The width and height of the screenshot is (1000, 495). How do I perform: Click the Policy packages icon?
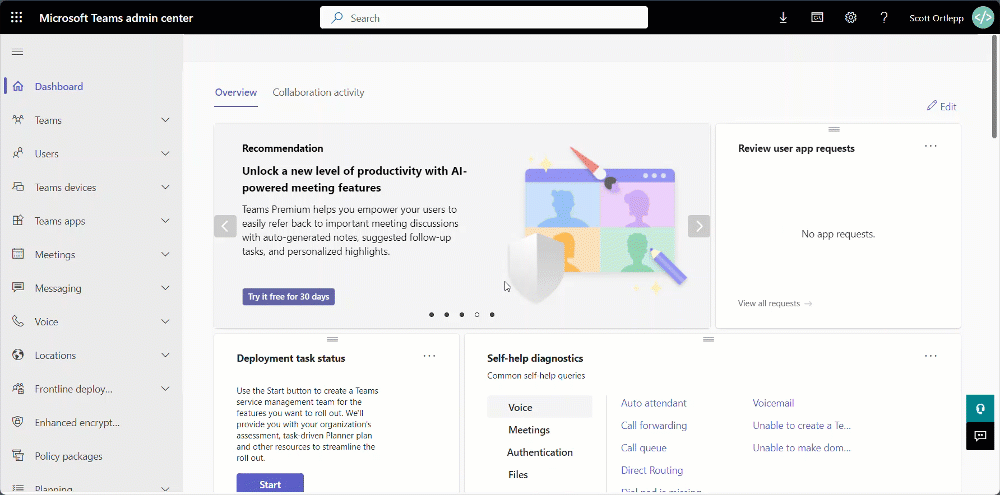click(18, 456)
